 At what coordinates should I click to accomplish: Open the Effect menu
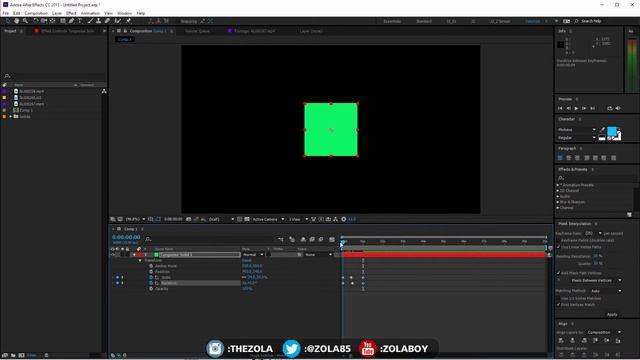tap(71, 13)
